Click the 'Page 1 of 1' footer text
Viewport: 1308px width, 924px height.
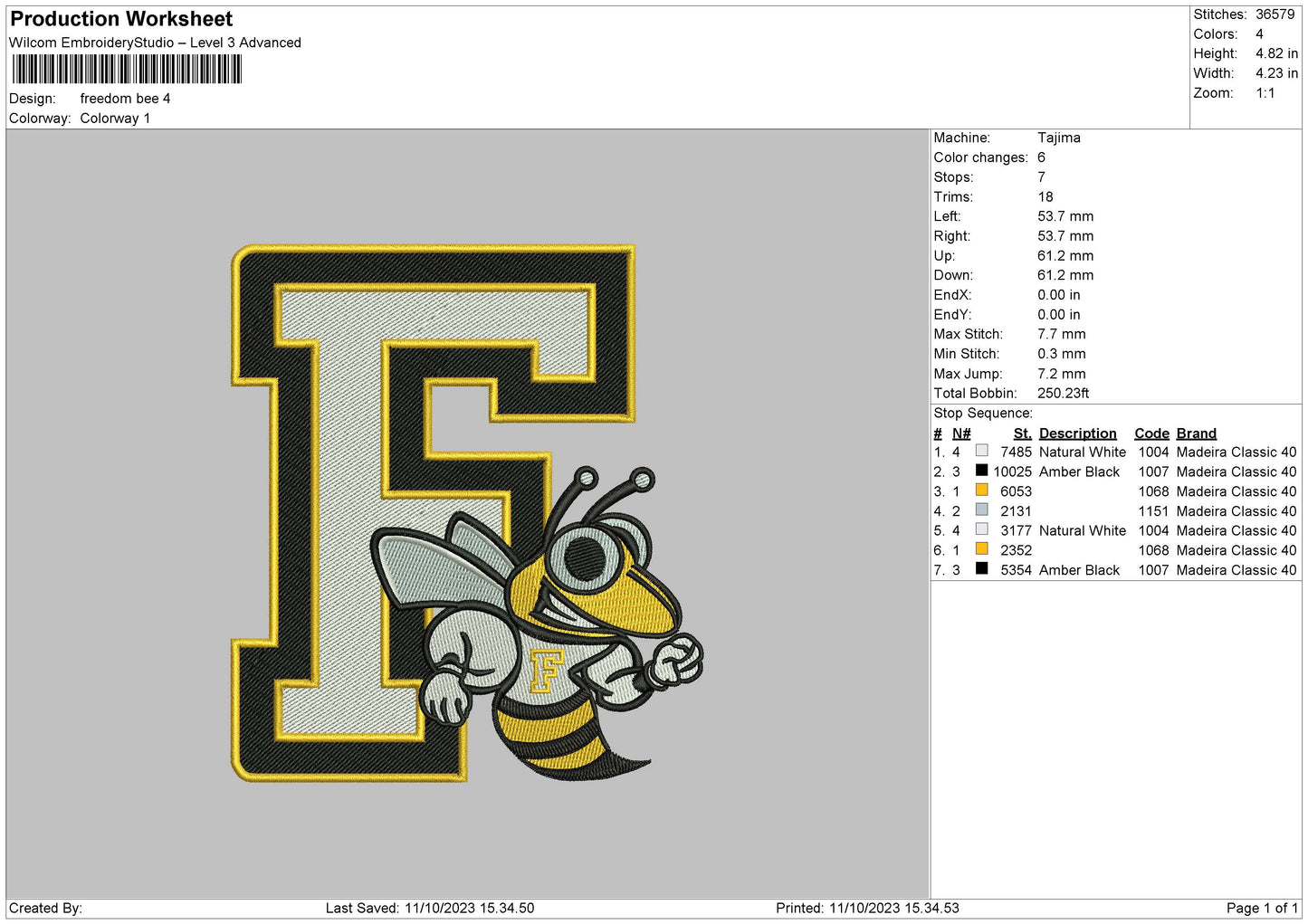[x=1262, y=909]
